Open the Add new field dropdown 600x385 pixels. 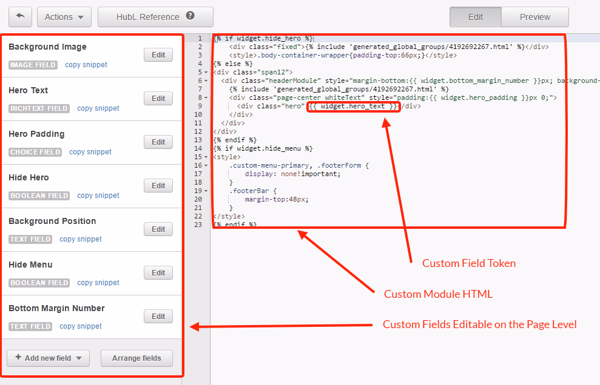(x=48, y=358)
